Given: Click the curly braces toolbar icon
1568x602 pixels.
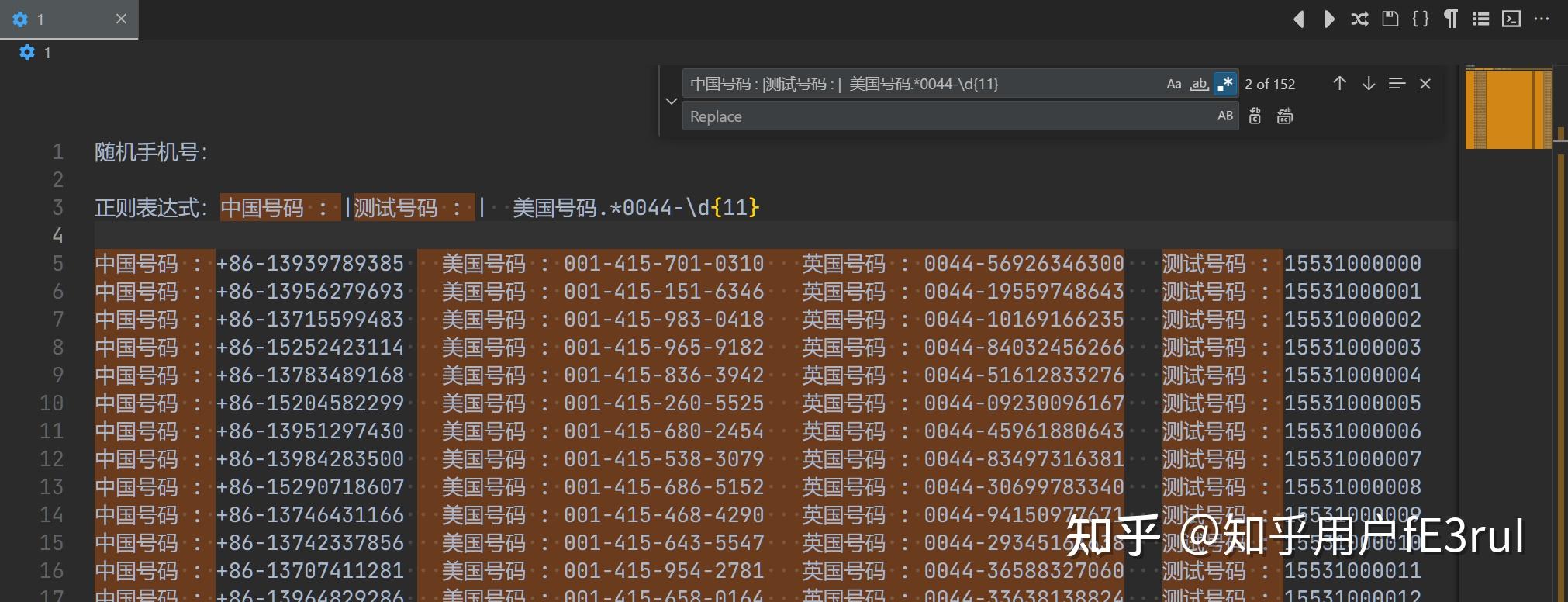Looking at the screenshot, I should pos(1421,19).
